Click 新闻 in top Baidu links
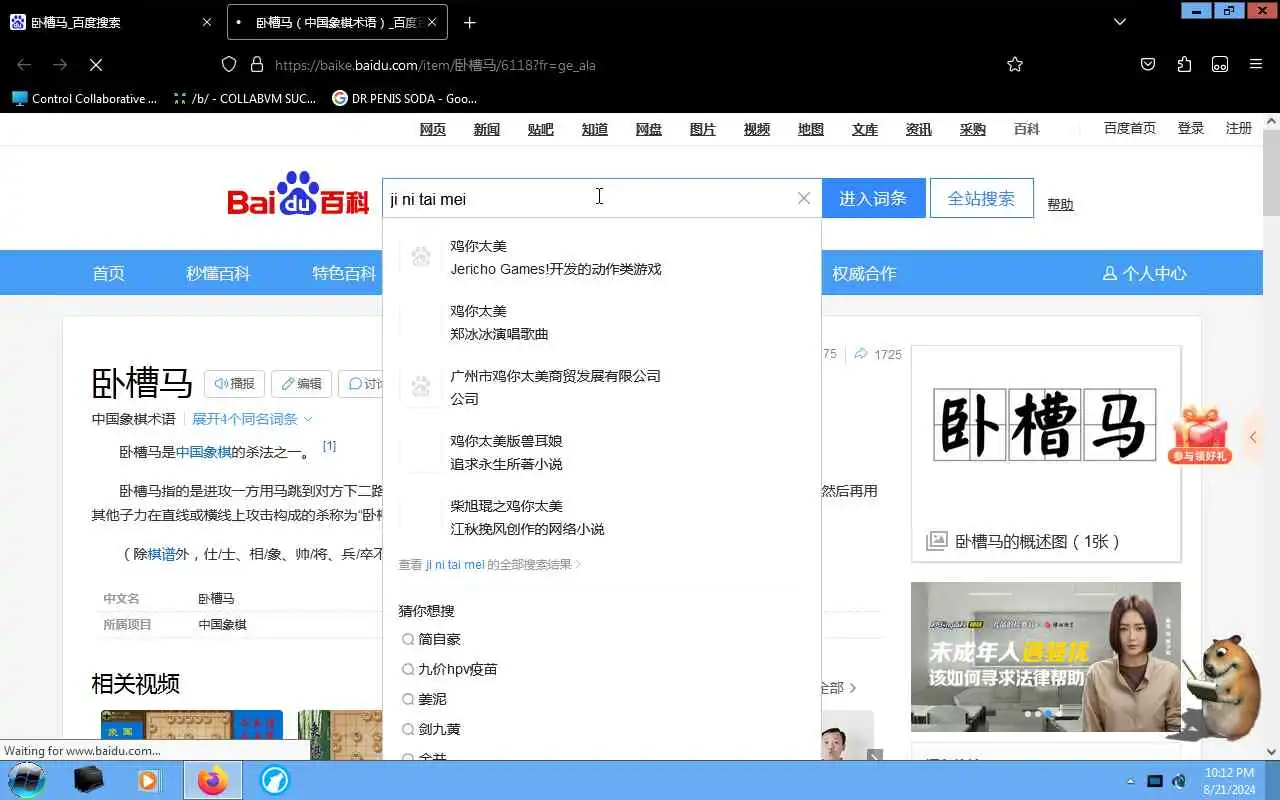 point(487,129)
